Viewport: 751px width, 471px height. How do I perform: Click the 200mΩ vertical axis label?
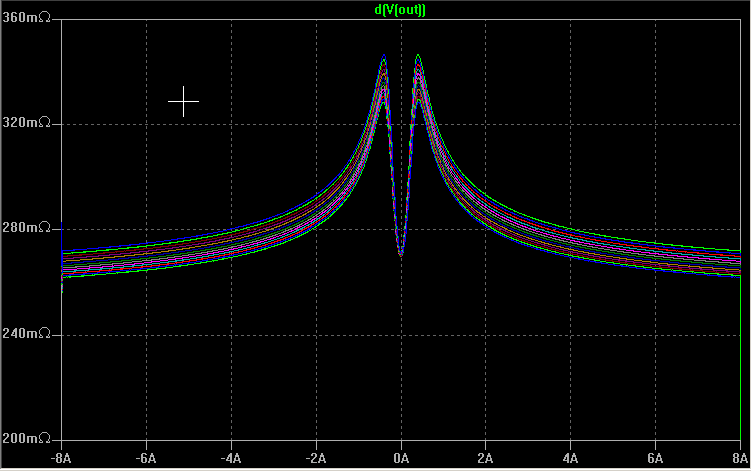[26, 438]
